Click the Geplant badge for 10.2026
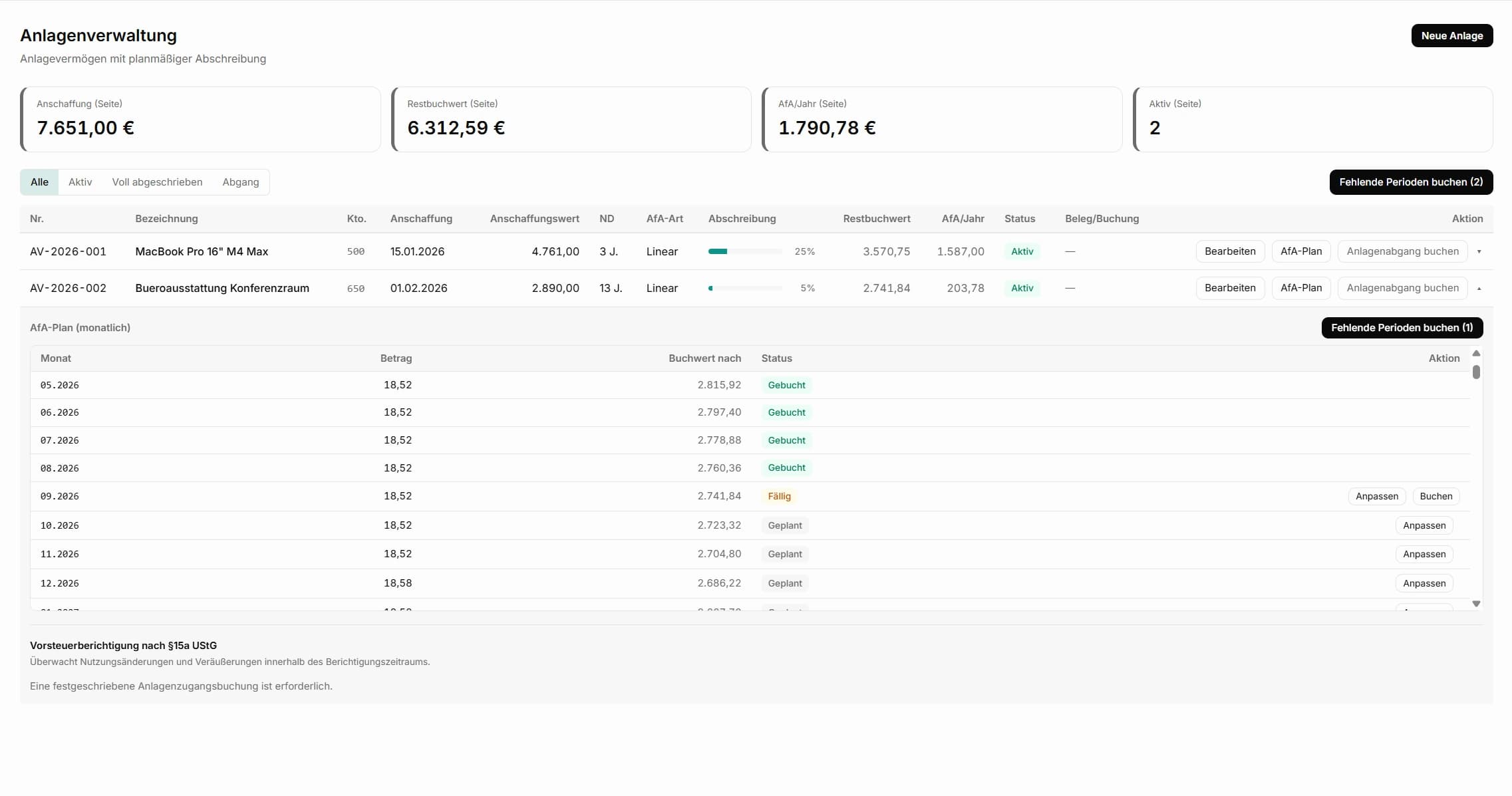 click(x=785, y=525)
